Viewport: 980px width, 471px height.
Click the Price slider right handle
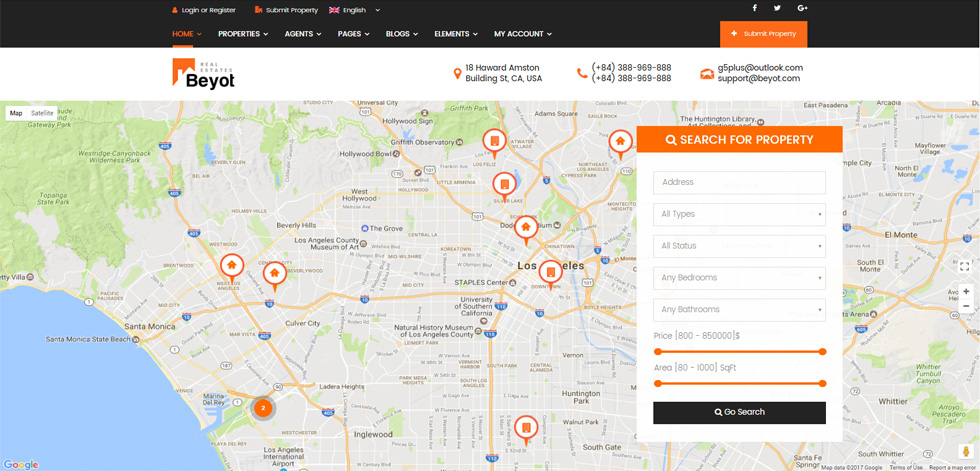pos(822,352)
